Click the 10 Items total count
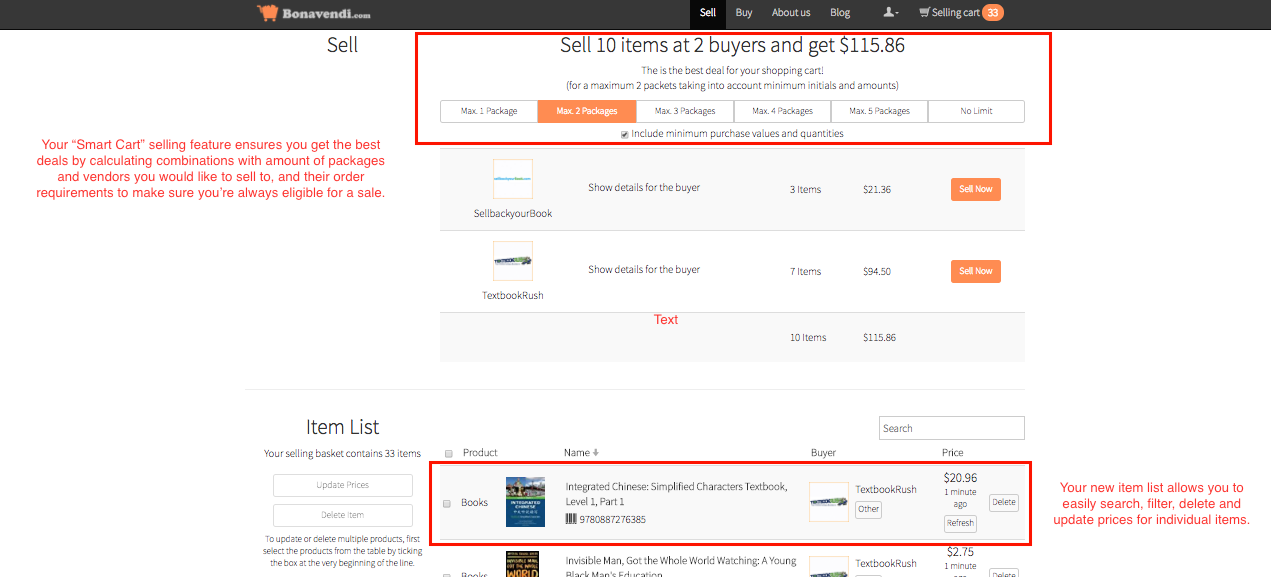The image size is (1271, 577). [x=808, y=338]
